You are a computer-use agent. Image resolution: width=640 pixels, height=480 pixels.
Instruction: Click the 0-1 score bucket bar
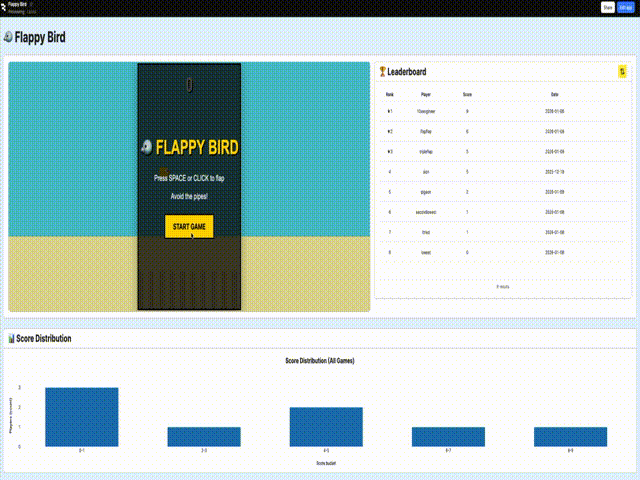tap(81, 417)
